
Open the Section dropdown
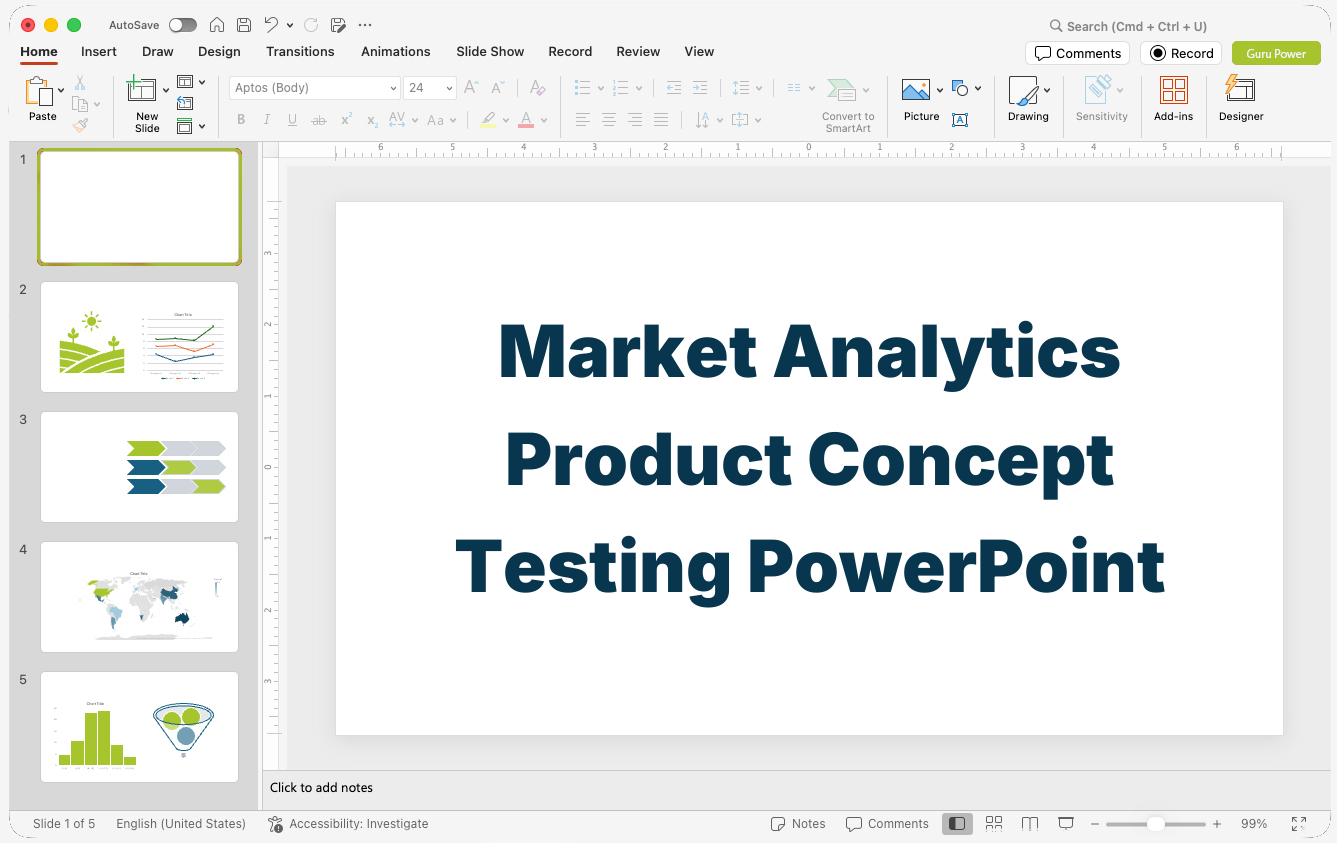pyautogui.click(x=191, y=126)
